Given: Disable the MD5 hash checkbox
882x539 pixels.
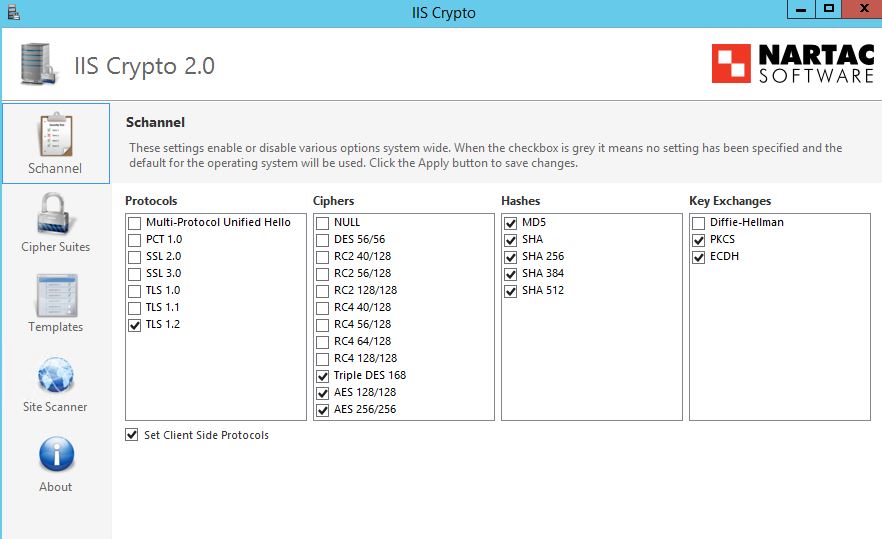Looking at the screenshot, I should pos(510,223).
